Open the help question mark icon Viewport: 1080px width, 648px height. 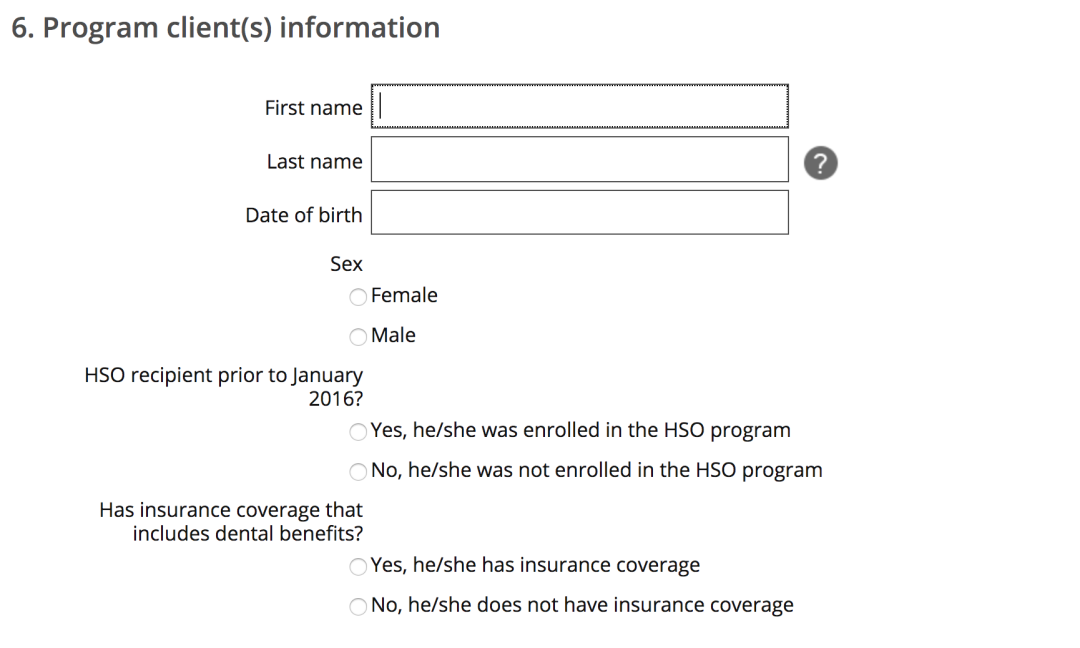point(820,163)
